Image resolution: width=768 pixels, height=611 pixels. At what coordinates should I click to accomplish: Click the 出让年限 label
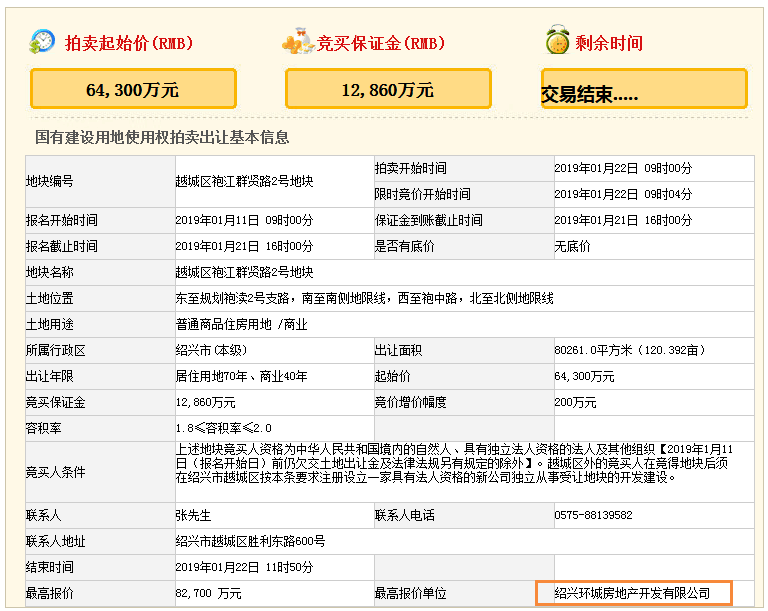[49, 376]
